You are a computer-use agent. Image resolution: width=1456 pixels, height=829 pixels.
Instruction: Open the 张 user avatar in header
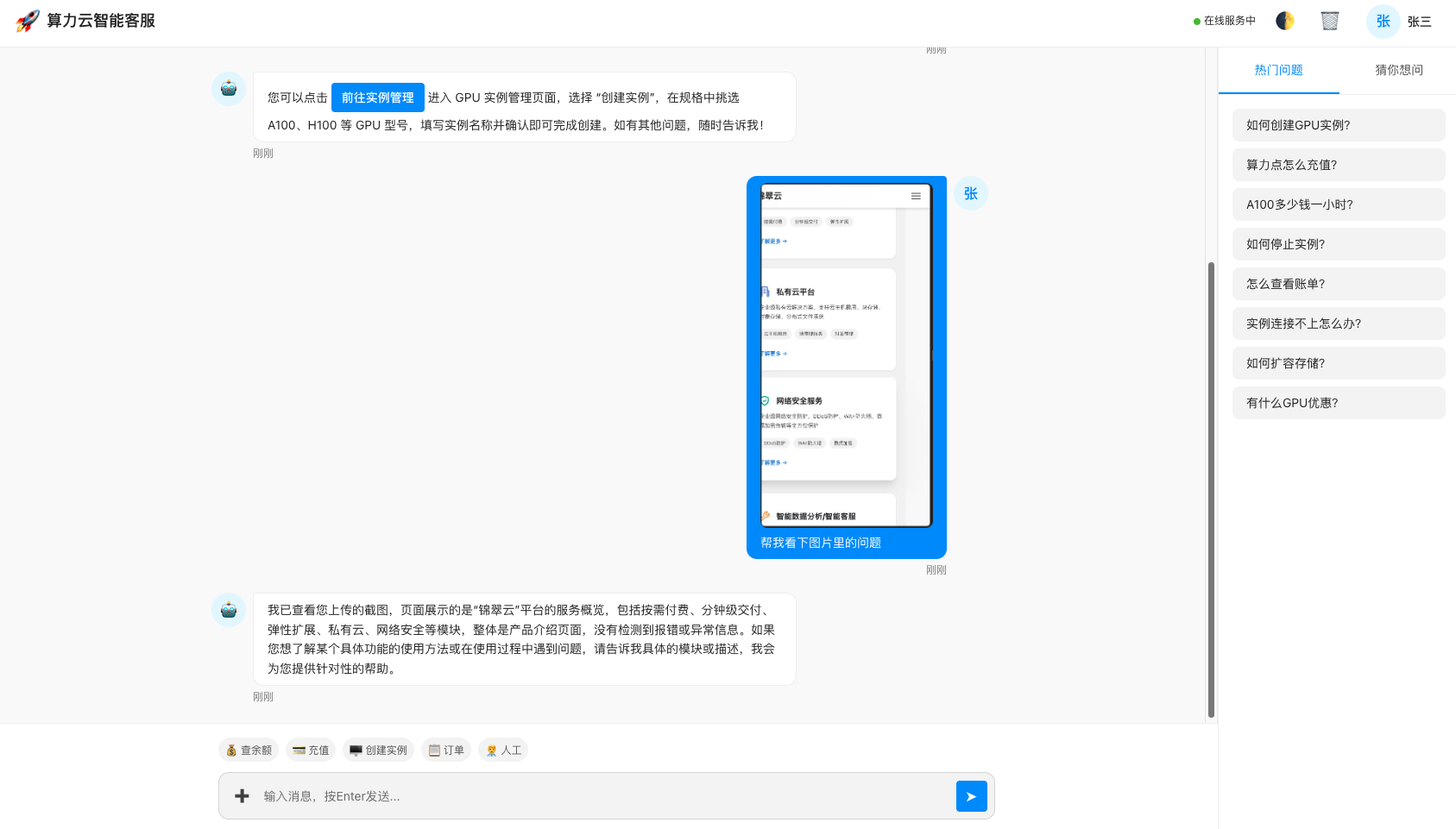click(1384, 22)
